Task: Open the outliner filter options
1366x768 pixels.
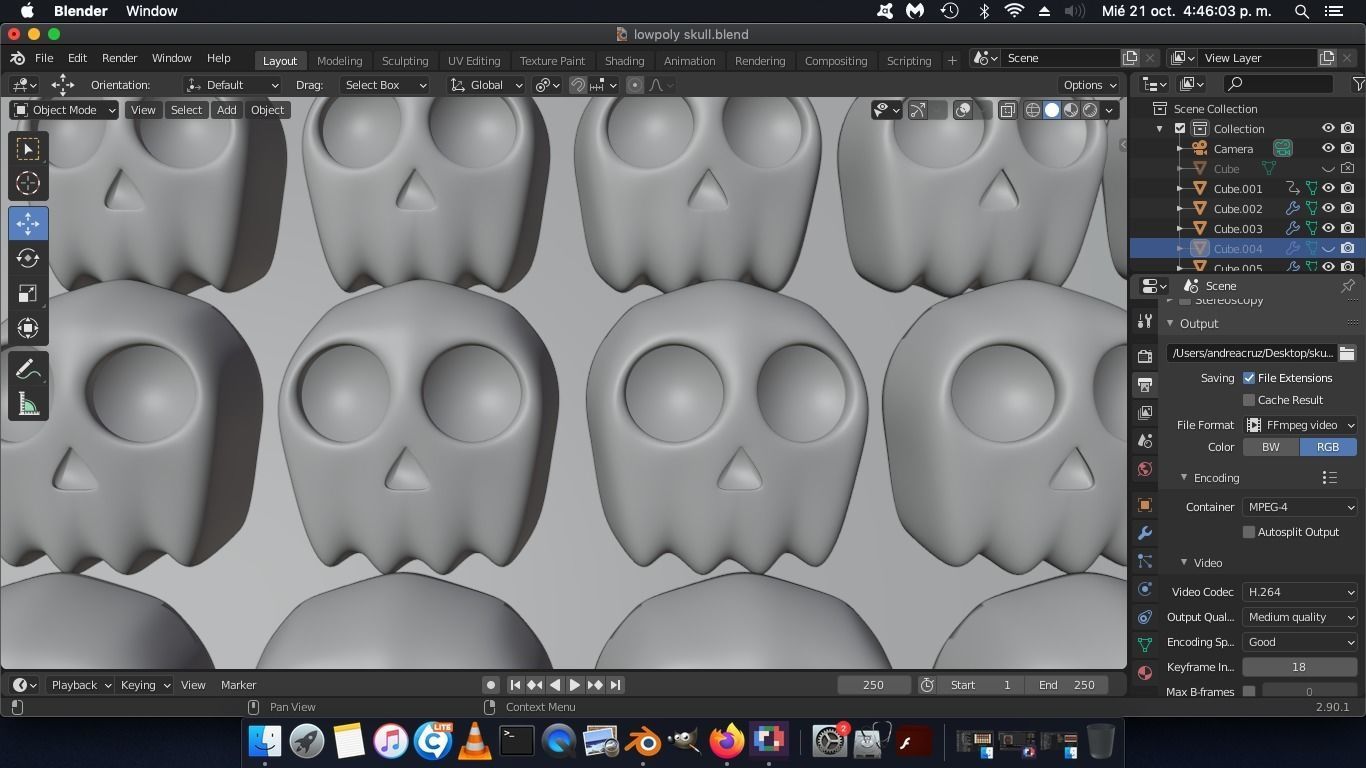Action: click(x=1358, y=84)
